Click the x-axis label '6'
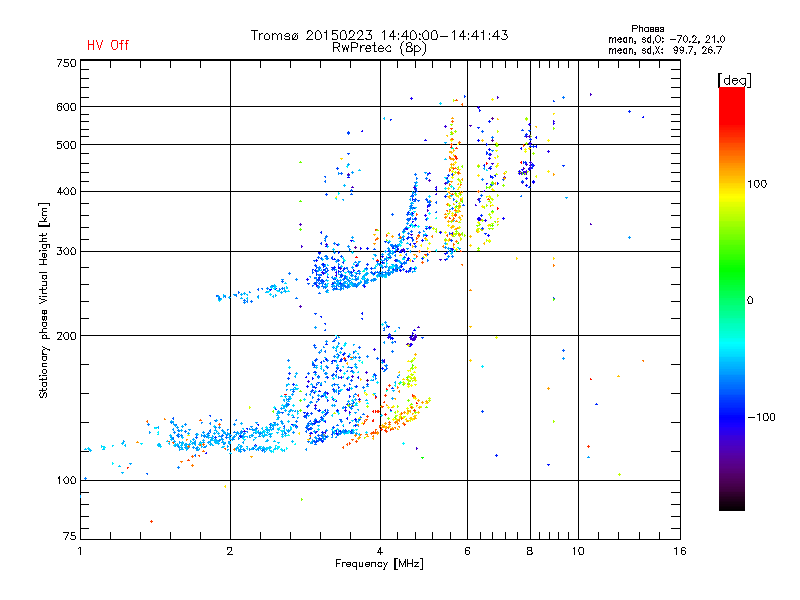Viewport: 800px width, 600px height. point(467,551)
